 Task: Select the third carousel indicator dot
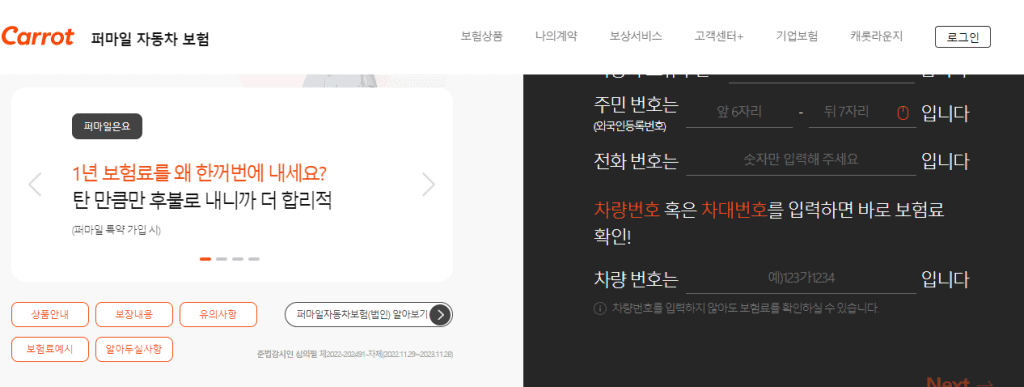pyautogui.click(x=238, y=259)
